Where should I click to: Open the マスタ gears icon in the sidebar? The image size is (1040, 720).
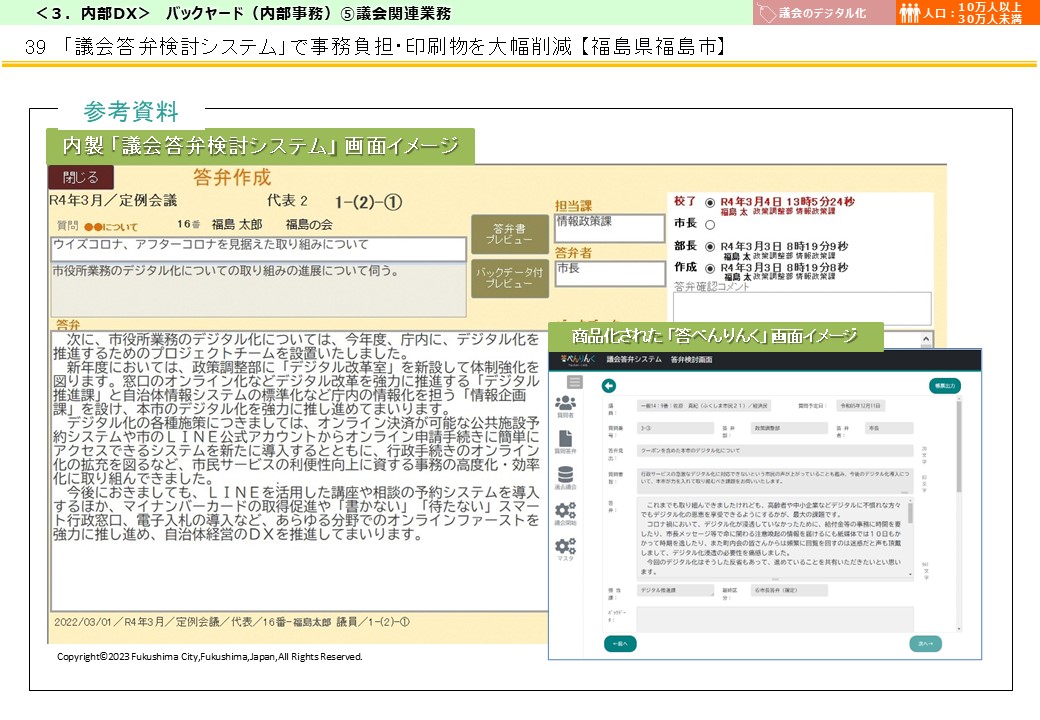(565, 546)
